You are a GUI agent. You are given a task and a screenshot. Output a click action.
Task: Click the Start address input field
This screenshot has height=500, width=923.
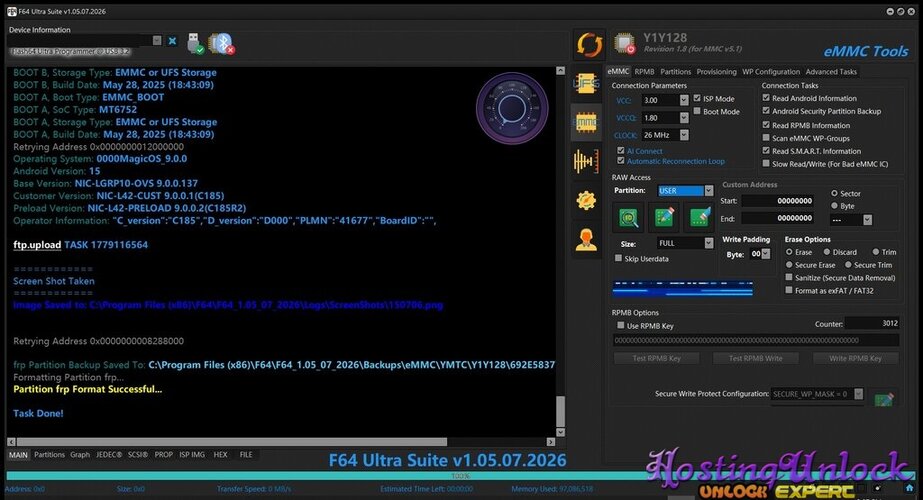pyautogui.click(x=778, y=201)
